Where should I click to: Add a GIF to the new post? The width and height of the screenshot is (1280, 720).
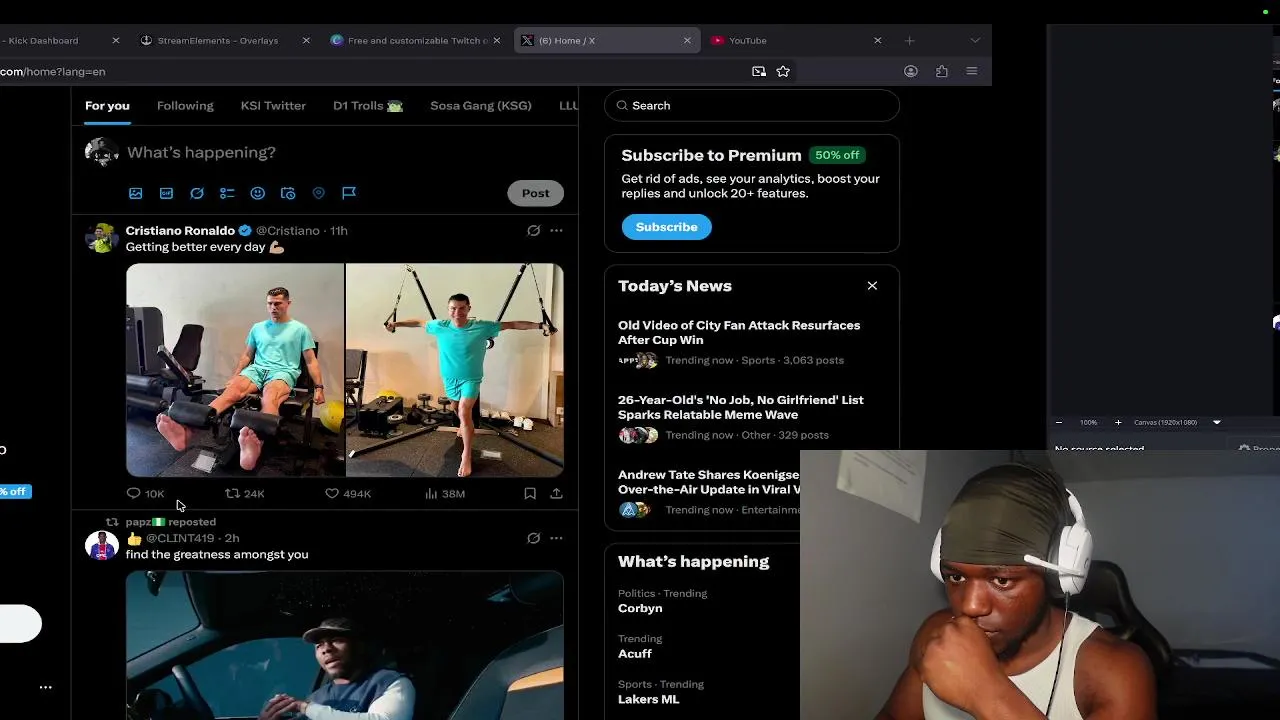[166, 193]
